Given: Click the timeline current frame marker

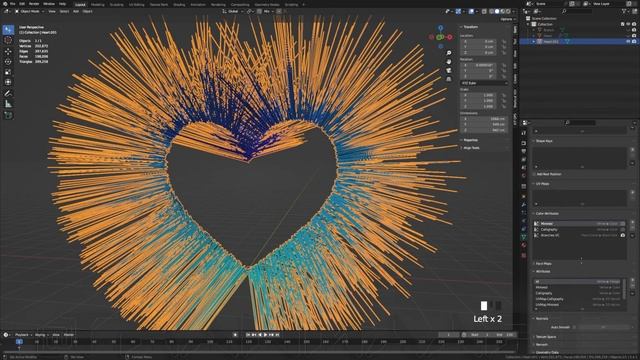Looking at the screenshot, I should click(19, 342).
